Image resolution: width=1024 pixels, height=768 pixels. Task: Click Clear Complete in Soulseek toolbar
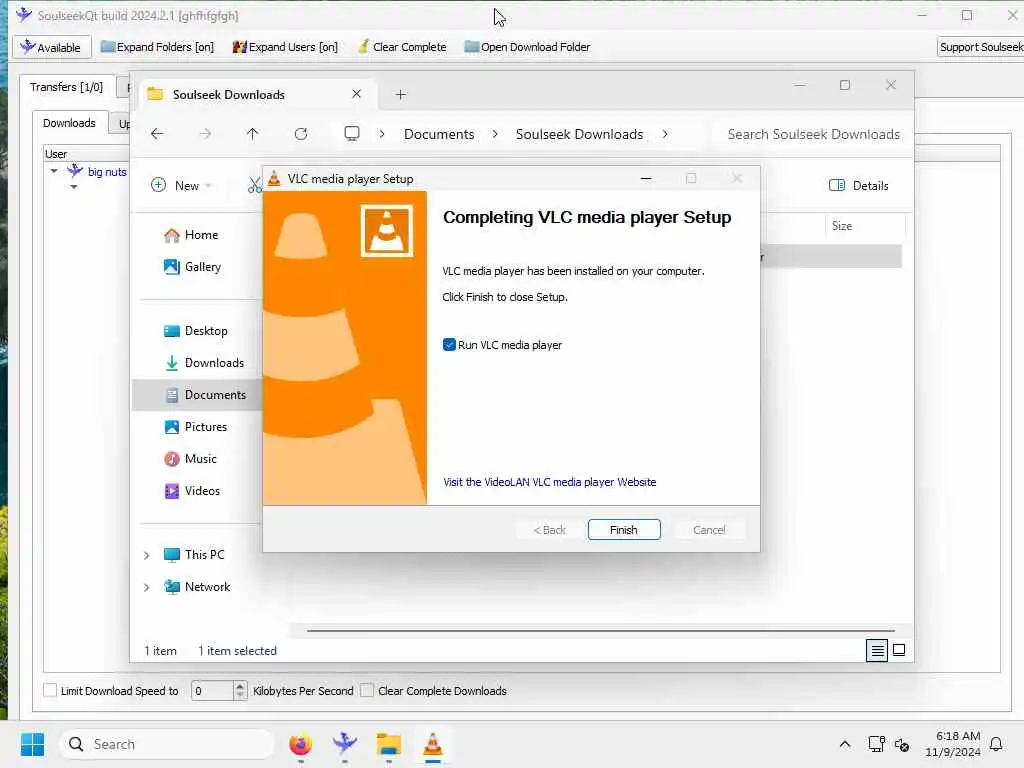(402, 47)
